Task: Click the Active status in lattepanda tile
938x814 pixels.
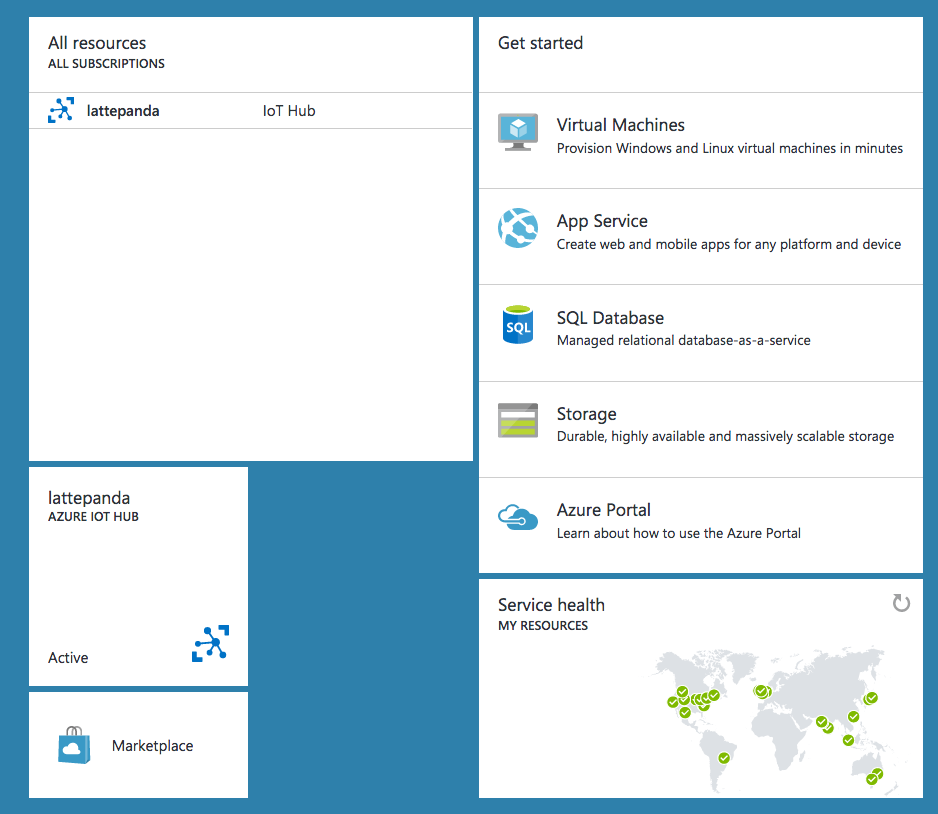Action: click(x=68, y=658)
